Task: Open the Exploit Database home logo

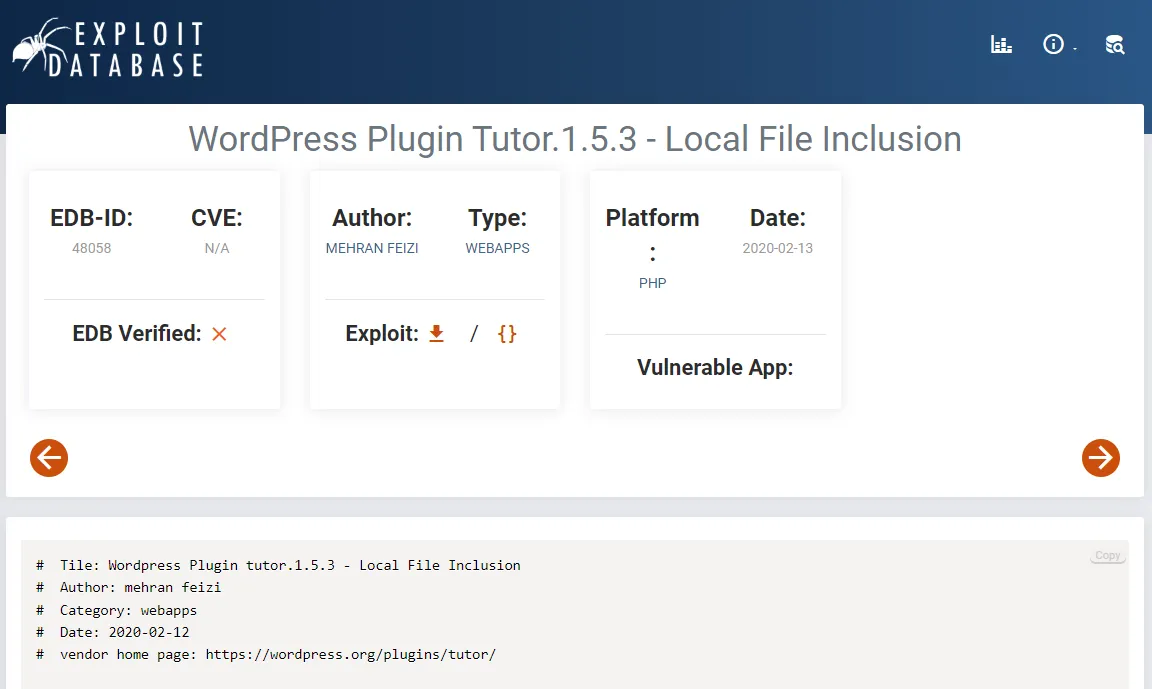Action: click(108, 48)
